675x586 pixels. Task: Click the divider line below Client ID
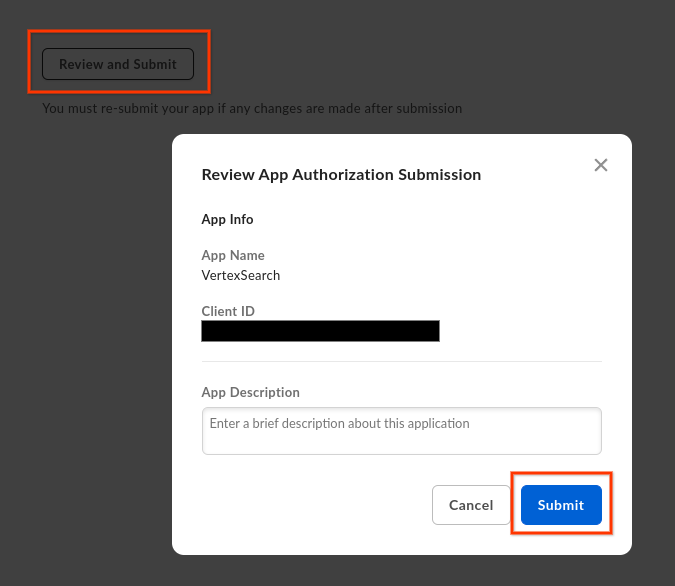click(x=401, y=361)
